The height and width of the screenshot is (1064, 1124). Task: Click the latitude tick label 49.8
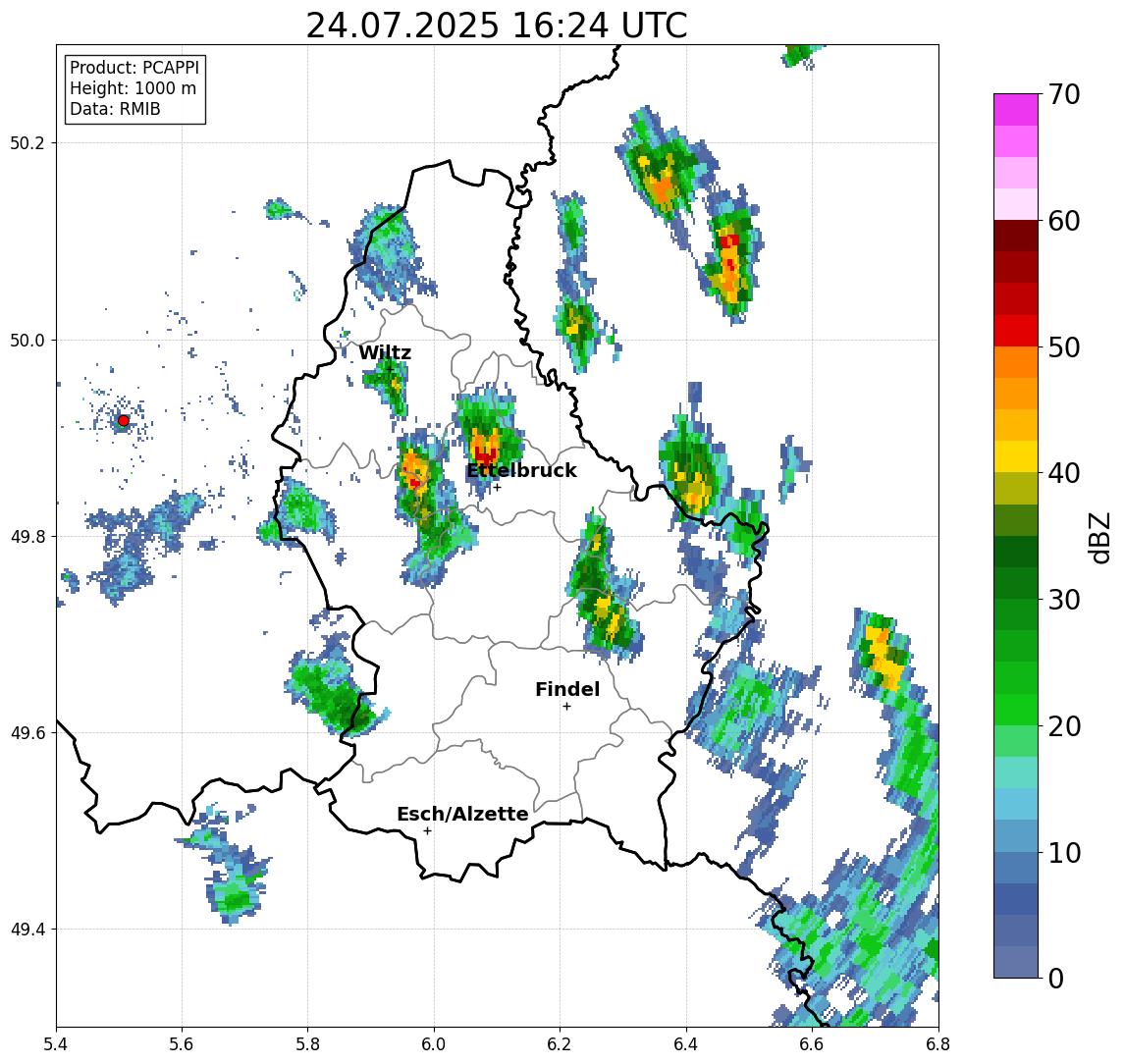(x=27, y=536)
